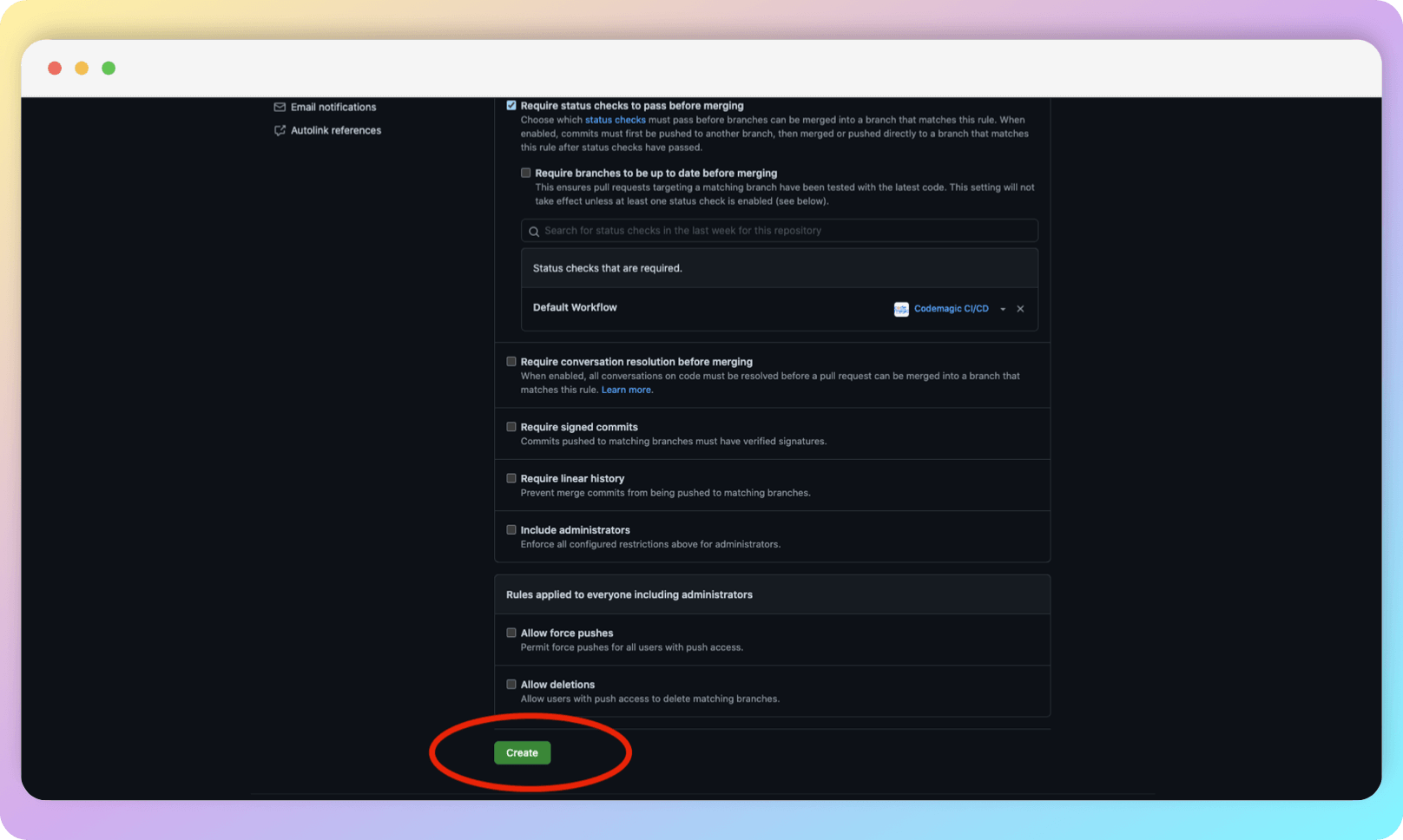1403x840 pixels.
Task: Remove Default Workflow using the X icon
Action: [x=1020, y=309]
